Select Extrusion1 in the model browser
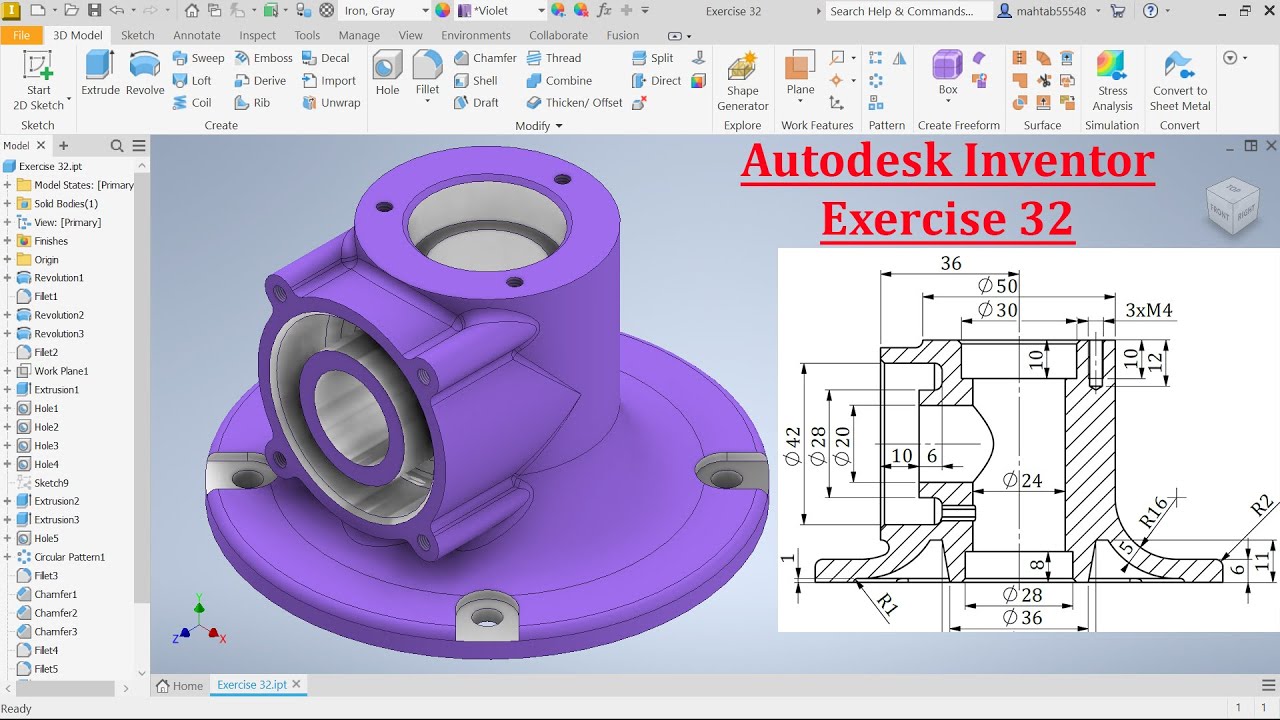Viewport: 1280px width, 720px height. (x=56, y=390)
